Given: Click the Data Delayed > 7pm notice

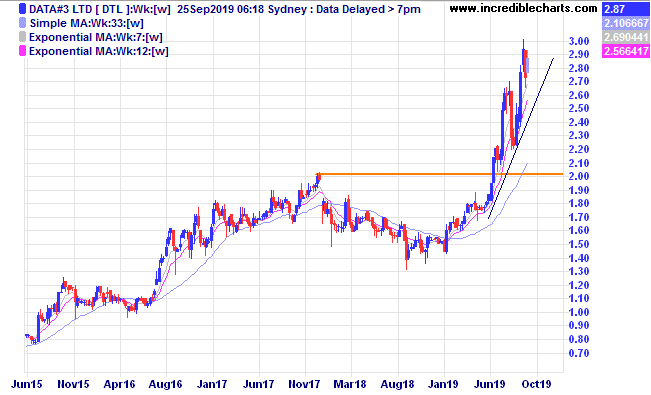Looking at the screenshot, I should [368, 9].
